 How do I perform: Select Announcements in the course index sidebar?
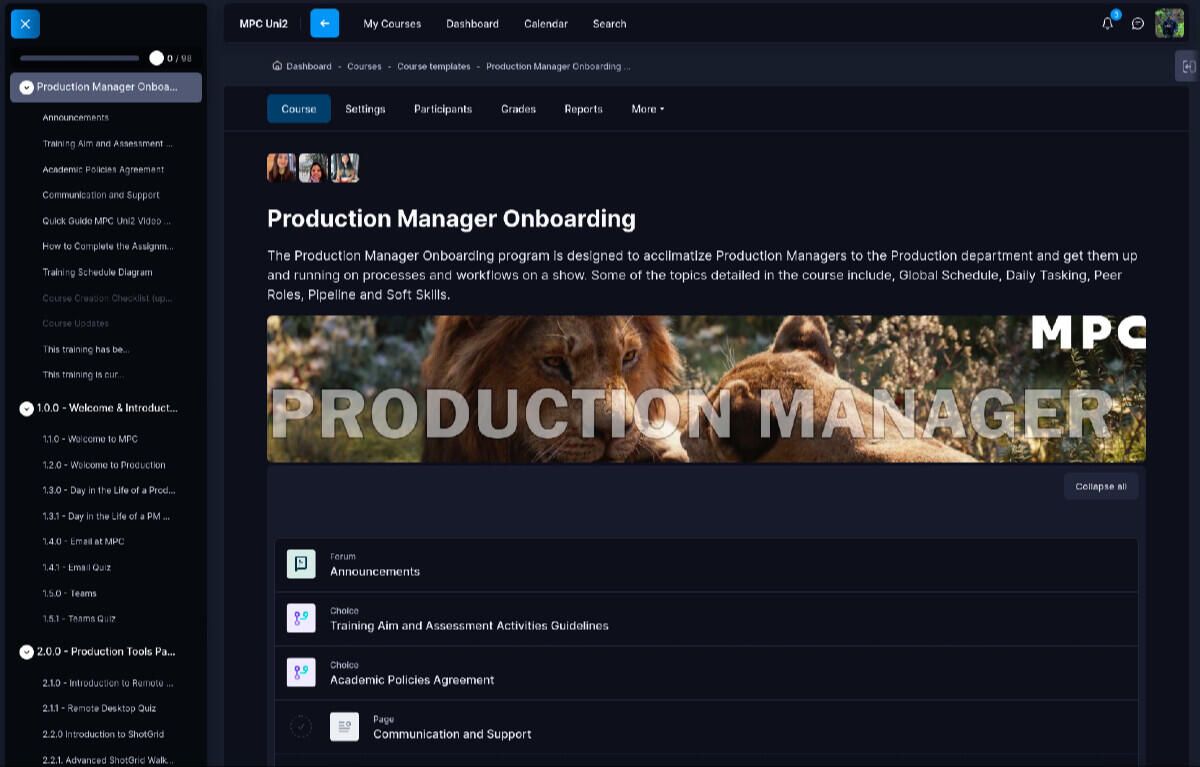[x=76, y=118]
